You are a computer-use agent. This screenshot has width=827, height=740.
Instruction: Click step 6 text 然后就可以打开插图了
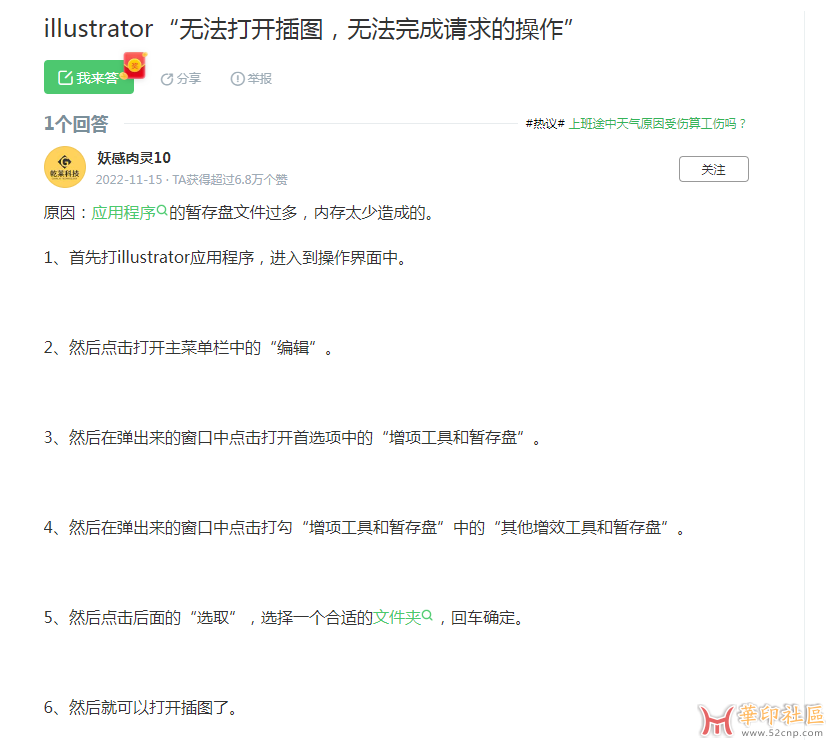click(140, 707)
